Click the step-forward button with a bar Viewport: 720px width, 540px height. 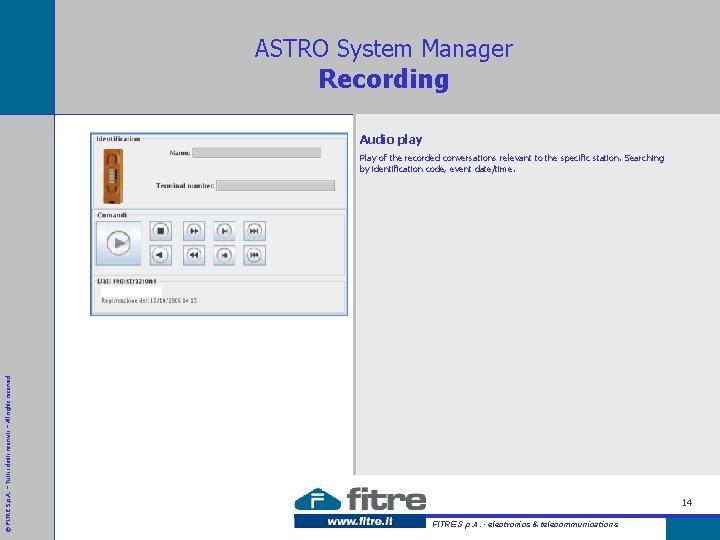(224, 231)
